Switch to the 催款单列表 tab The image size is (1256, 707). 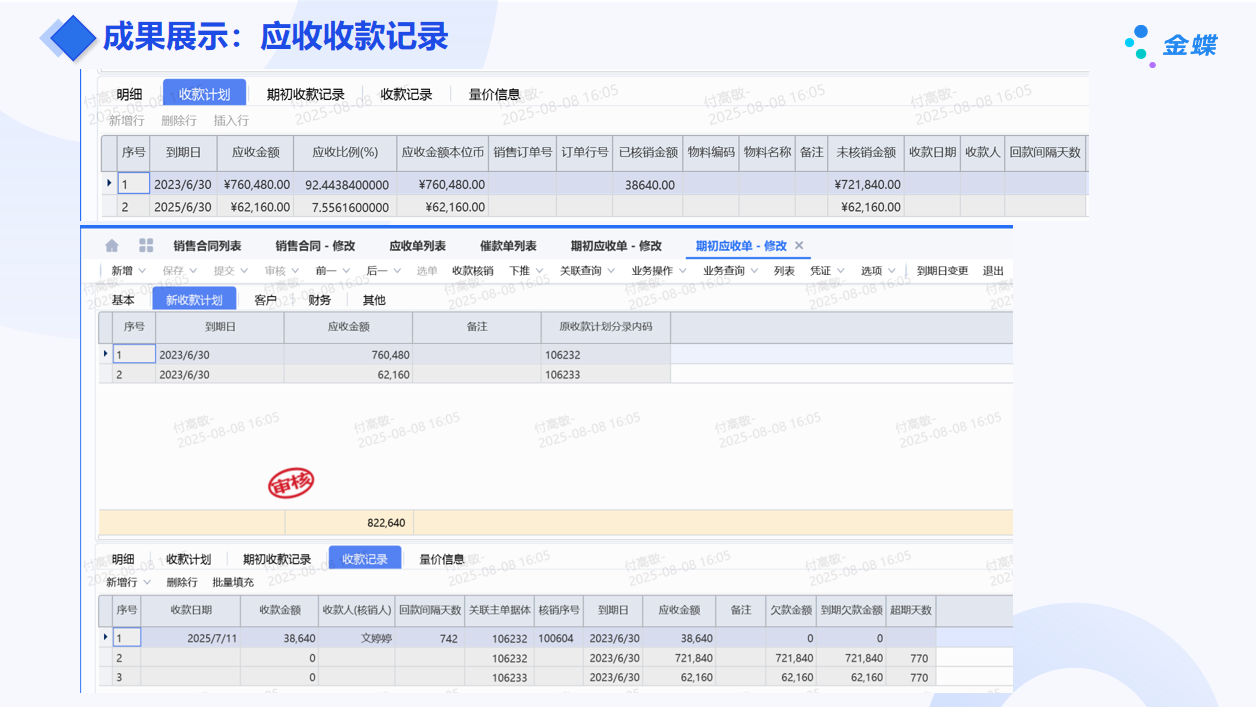click(x=508, y=246)
